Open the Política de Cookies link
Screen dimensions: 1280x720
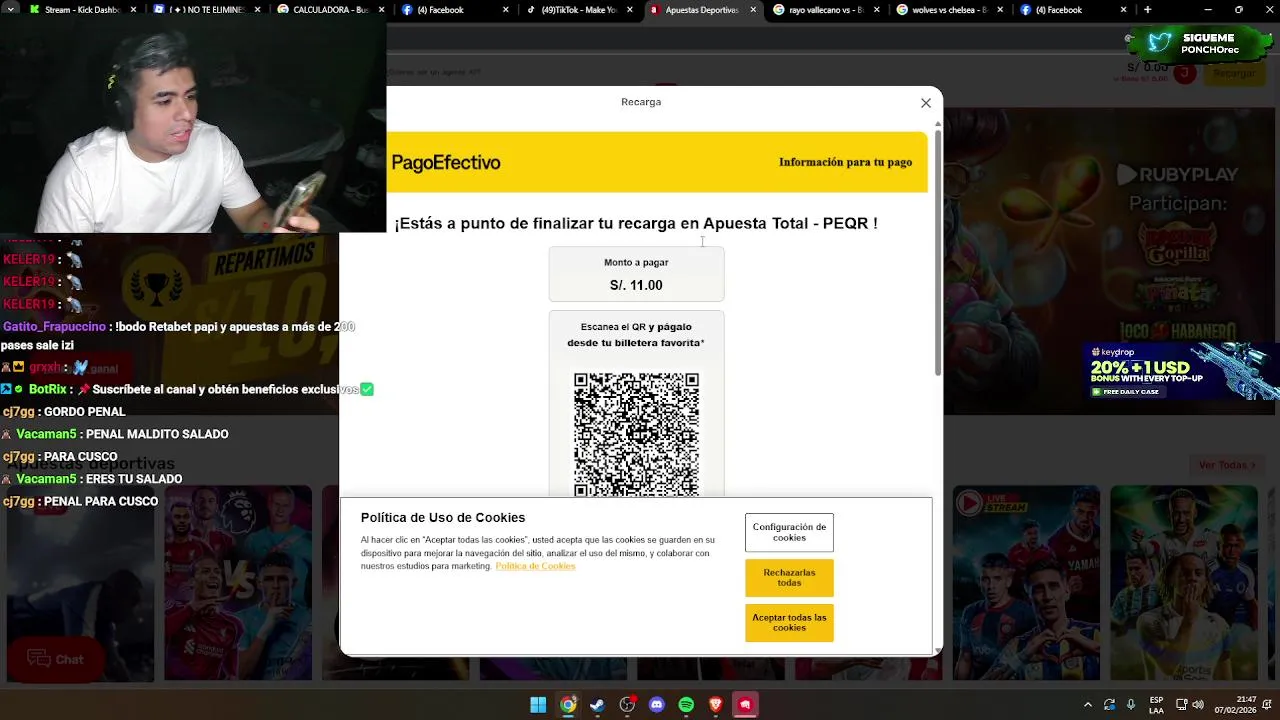pyautogui.click(x=535, y=566)
